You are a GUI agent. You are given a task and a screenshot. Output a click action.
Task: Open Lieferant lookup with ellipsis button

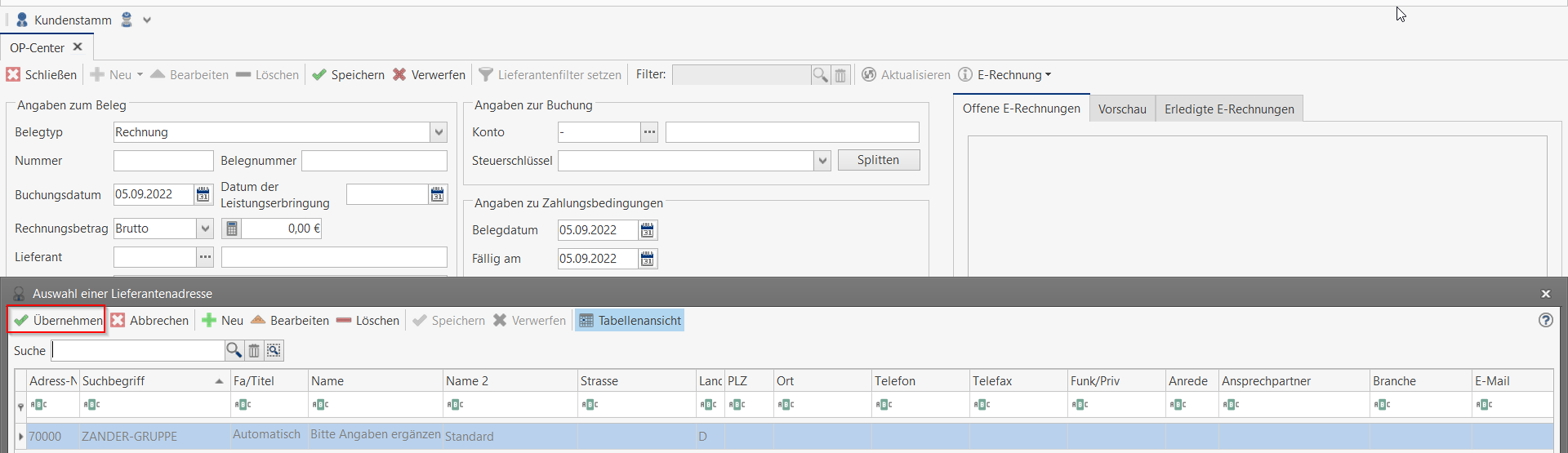(205, 257)
